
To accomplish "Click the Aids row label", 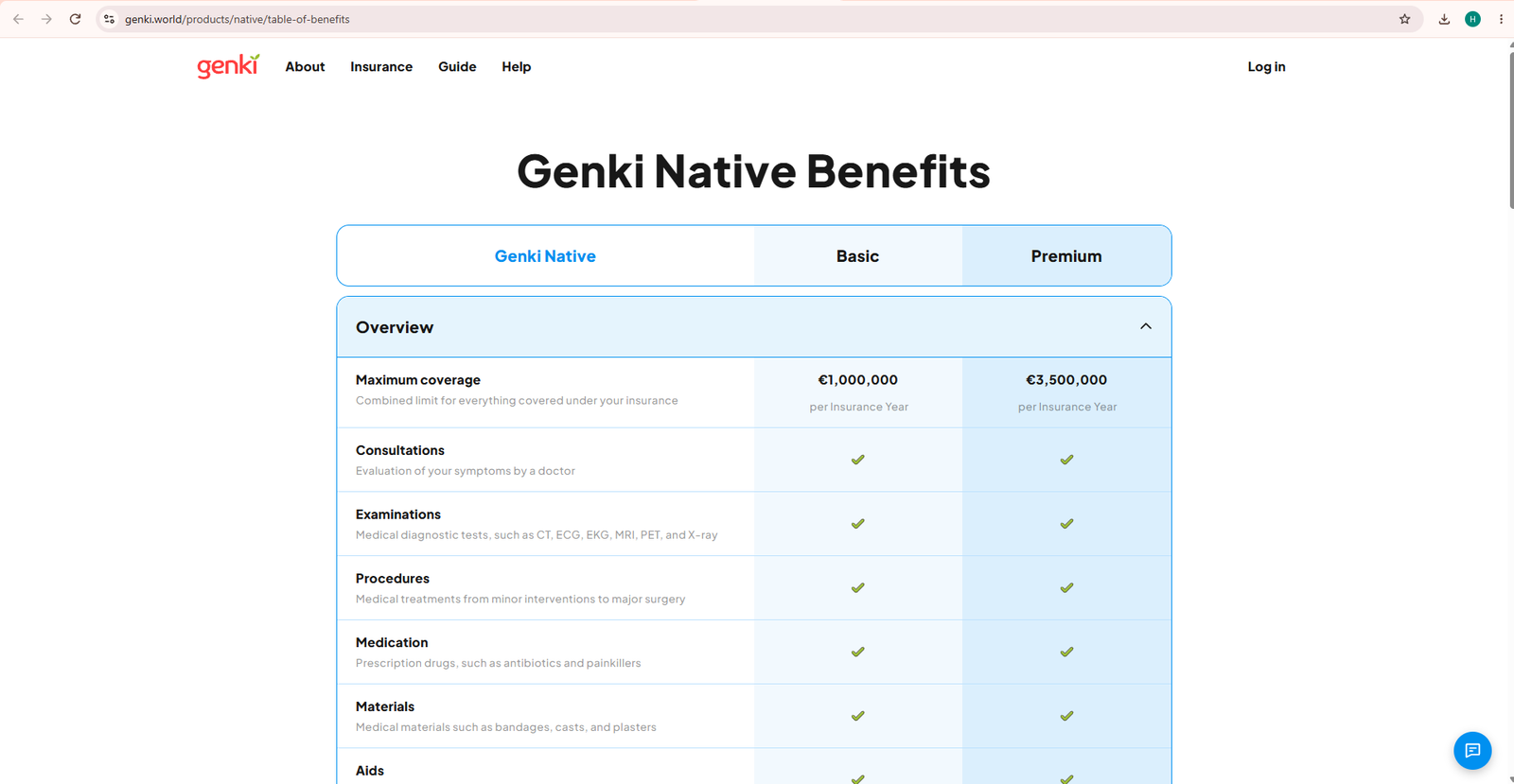I will 370,771.
